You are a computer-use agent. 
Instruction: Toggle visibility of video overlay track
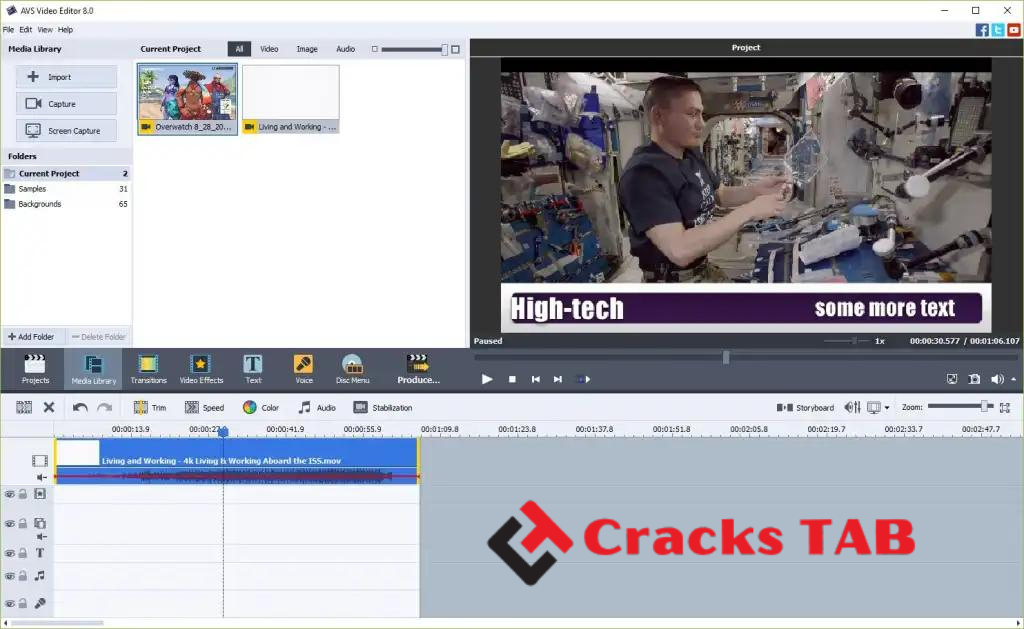point(10,524)
